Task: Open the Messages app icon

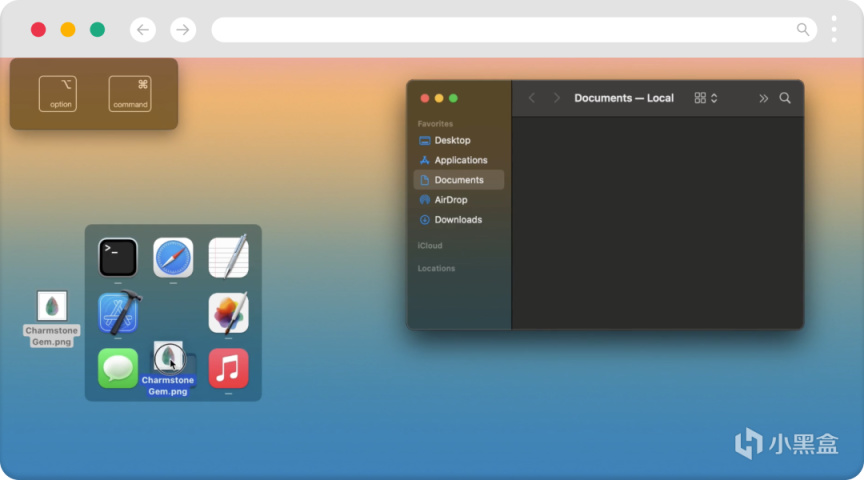Action: point(118,368)
